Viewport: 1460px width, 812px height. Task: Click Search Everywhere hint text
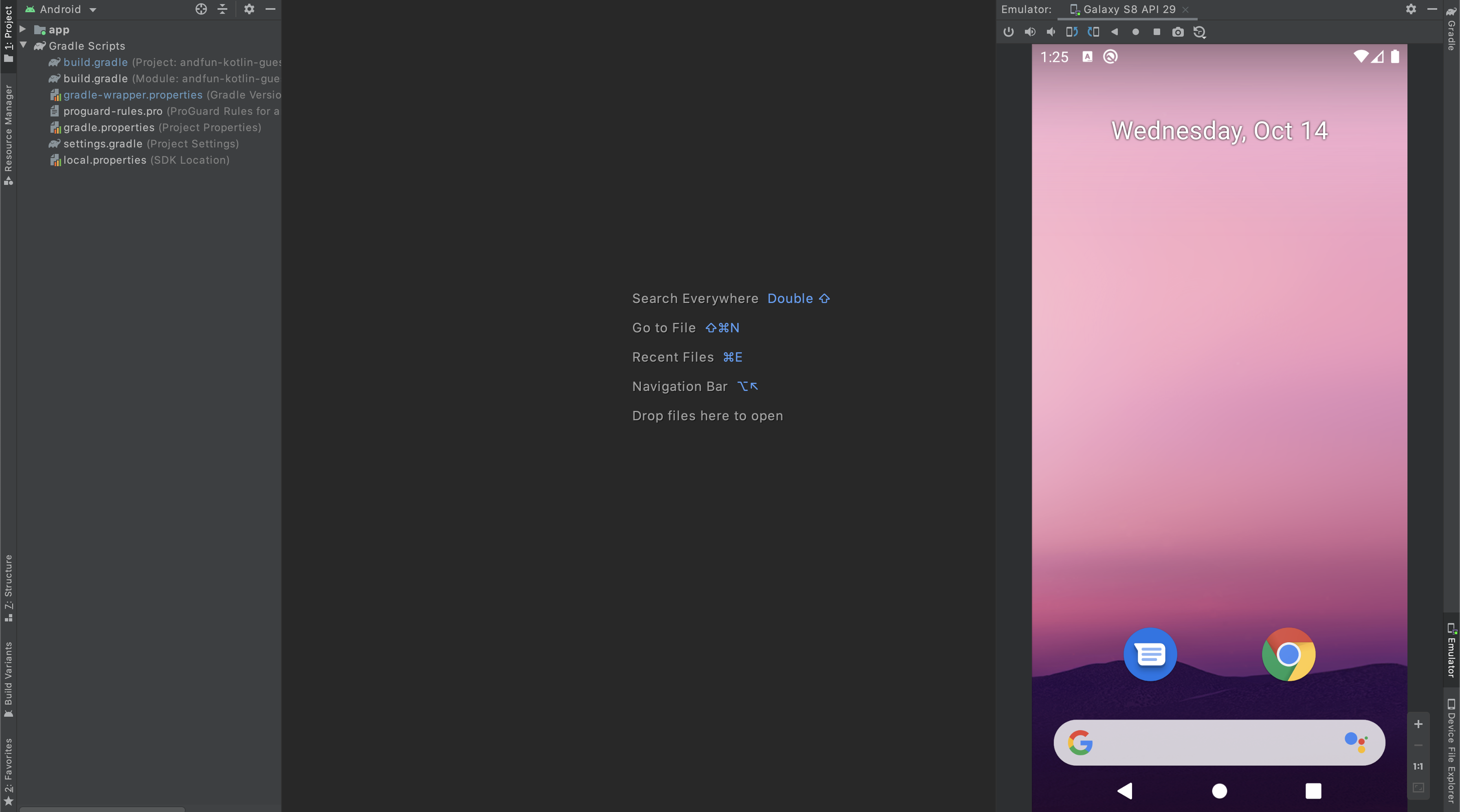695,298
